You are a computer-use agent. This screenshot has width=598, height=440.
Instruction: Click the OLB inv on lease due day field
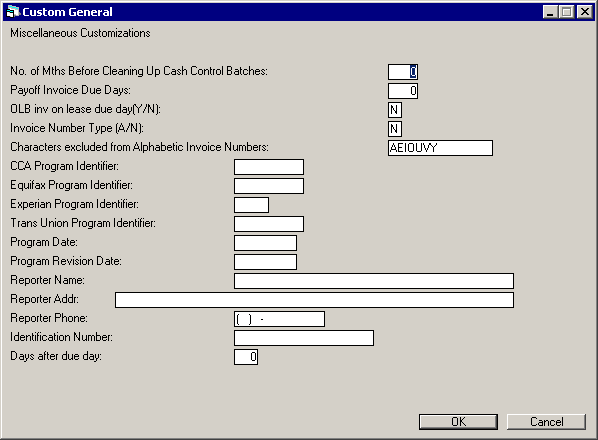click(395, 110)
